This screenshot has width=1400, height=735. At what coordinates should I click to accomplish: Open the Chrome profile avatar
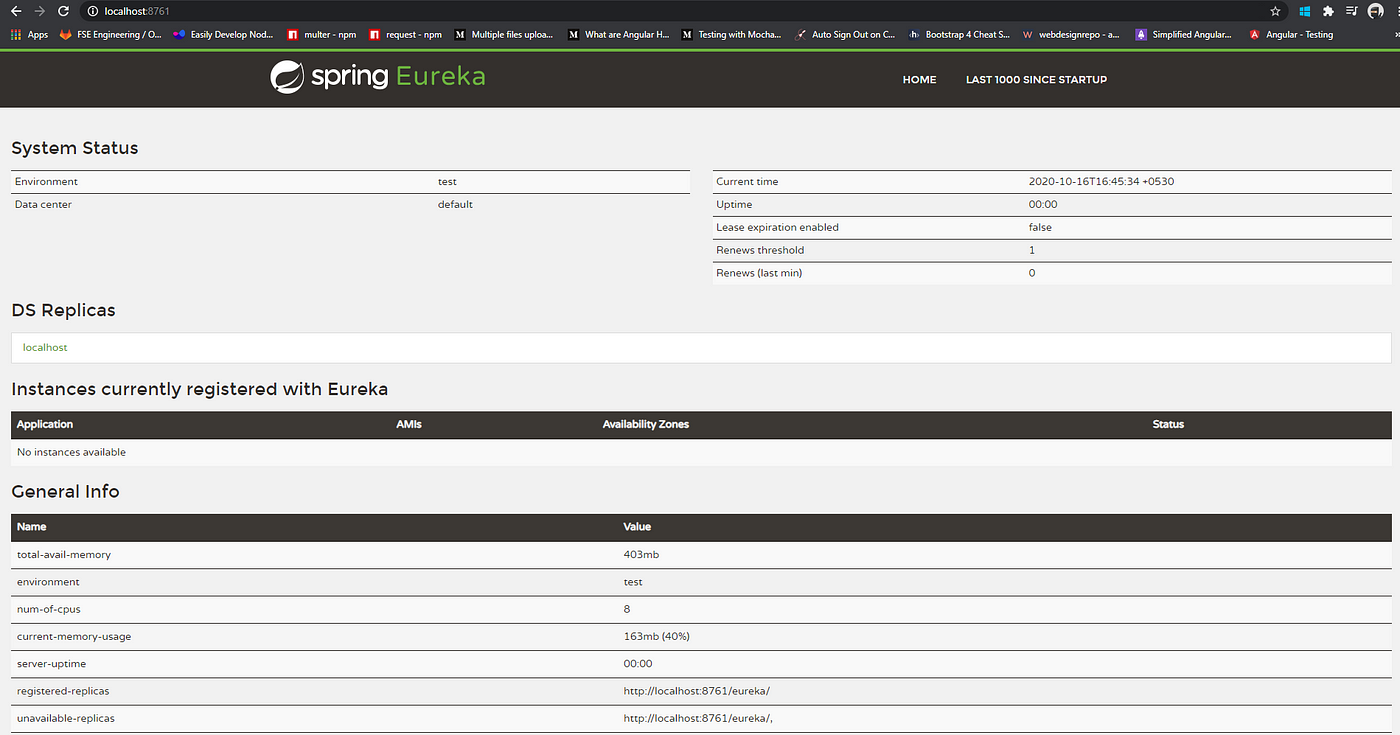pyautogui.click(x=1376, y=11)
